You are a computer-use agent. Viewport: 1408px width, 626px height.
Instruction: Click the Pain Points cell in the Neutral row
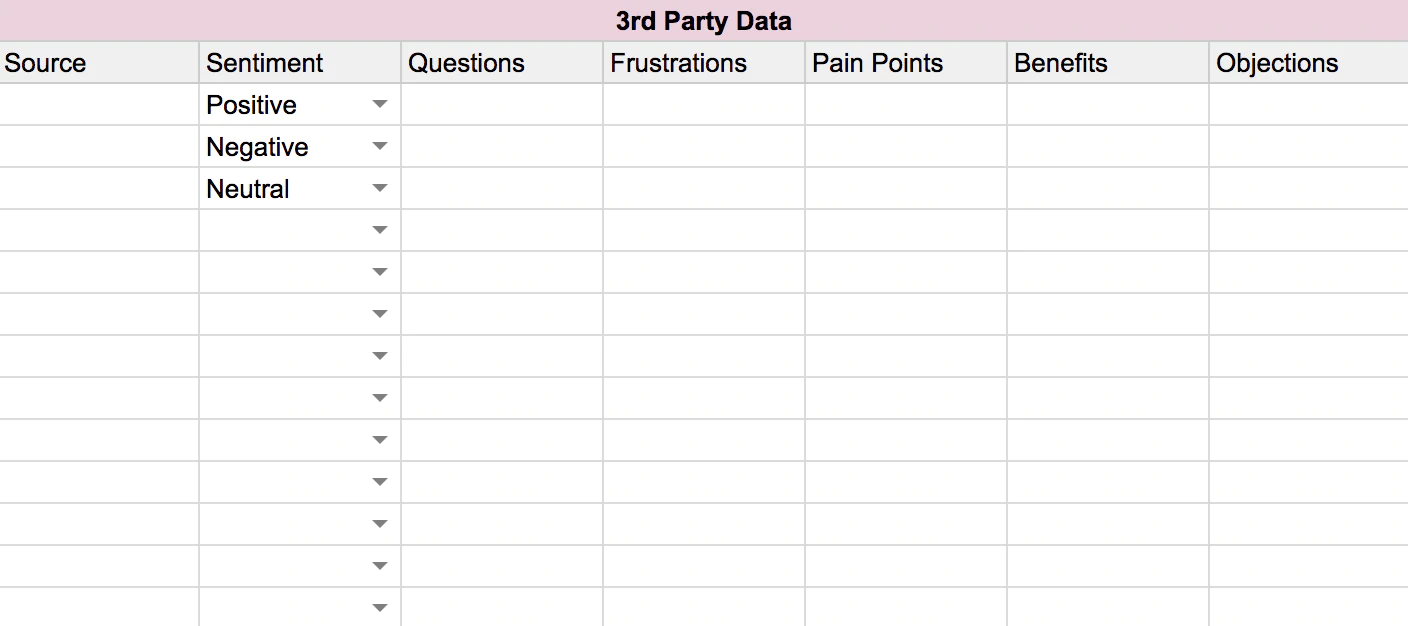click(x=905, y=189)
